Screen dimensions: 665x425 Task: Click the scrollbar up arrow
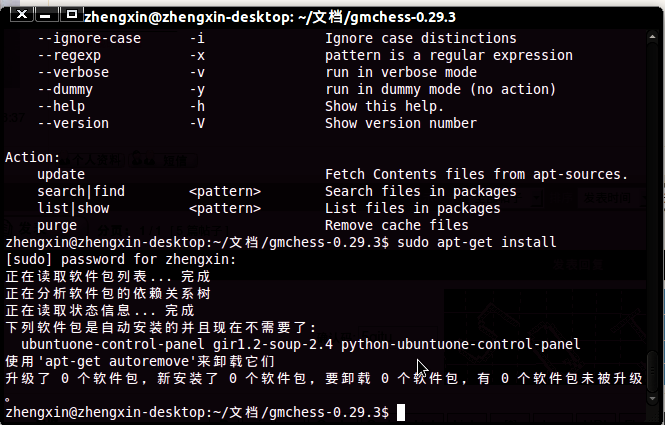coord(653,37)
